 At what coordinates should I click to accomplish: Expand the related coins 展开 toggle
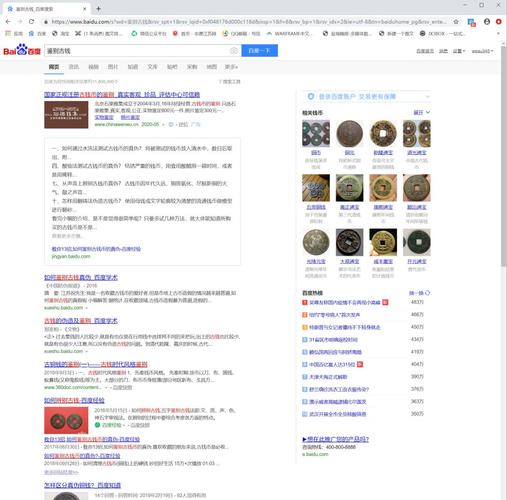422,113
